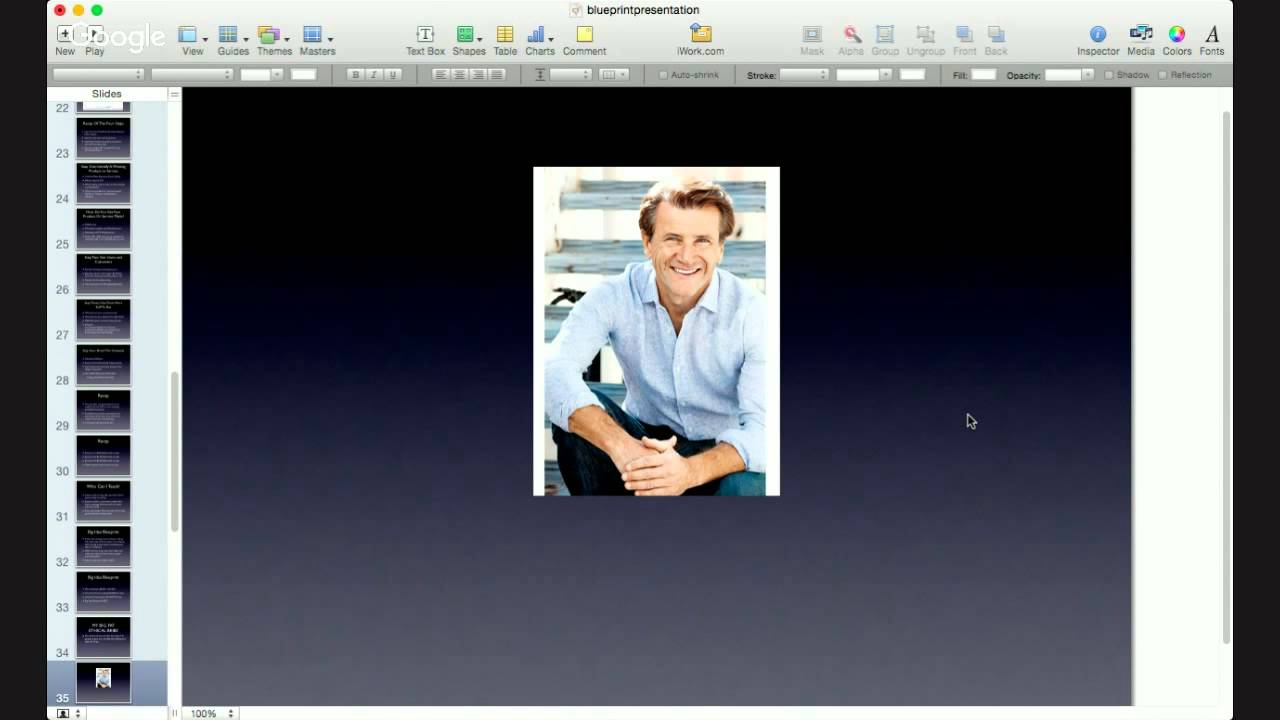Toggle underline text formatting
This screenshot has height=720, width=1280.
point(393,75)
